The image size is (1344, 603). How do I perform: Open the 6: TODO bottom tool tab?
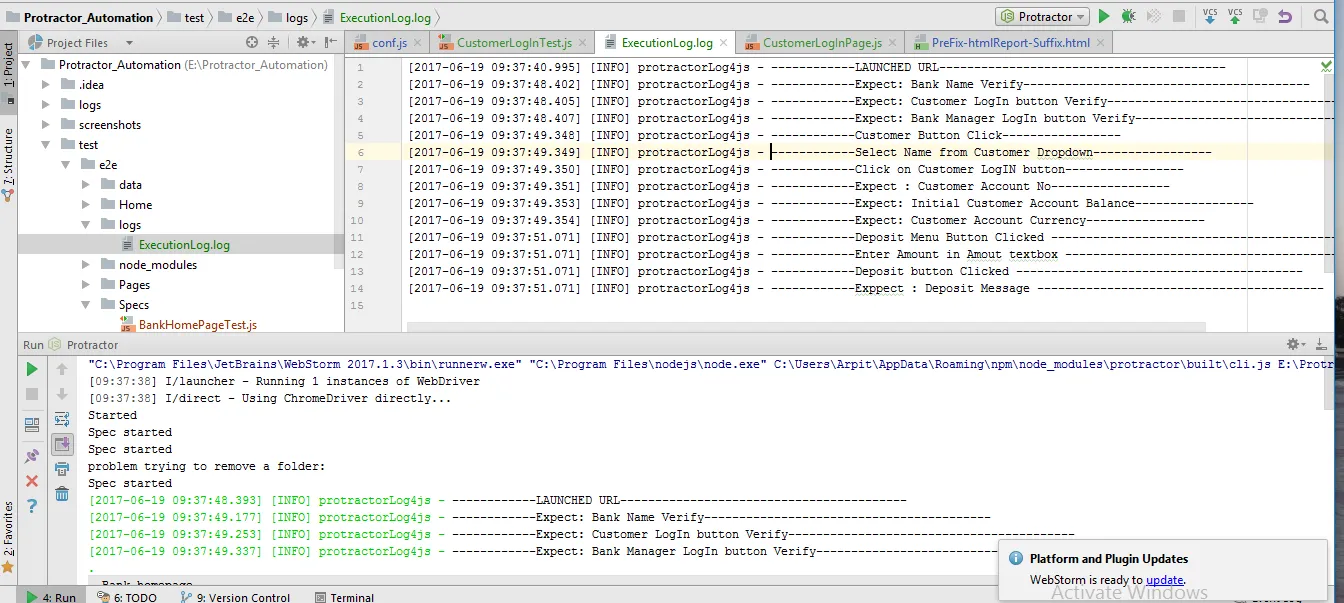127,597
